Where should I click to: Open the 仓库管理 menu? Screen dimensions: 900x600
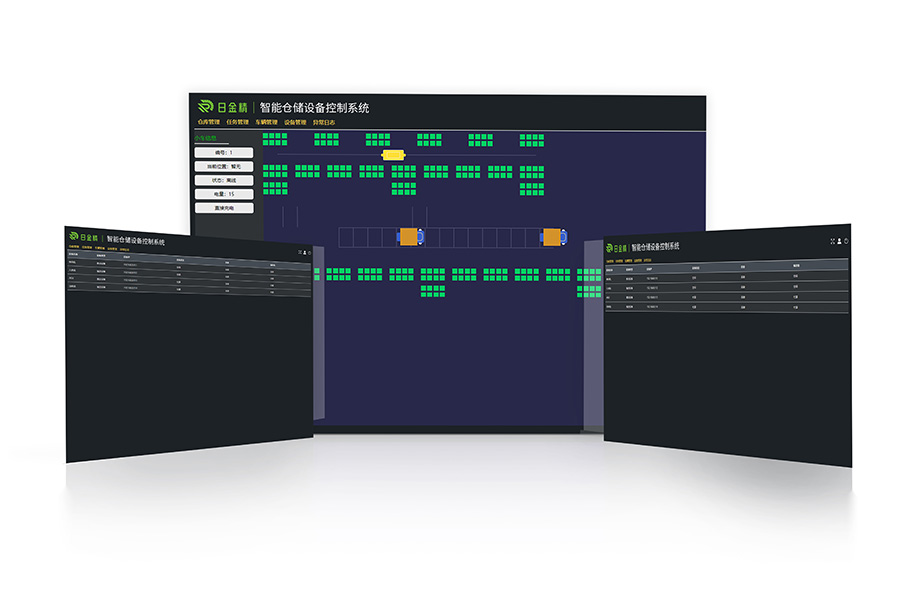[x=208, y=122]
